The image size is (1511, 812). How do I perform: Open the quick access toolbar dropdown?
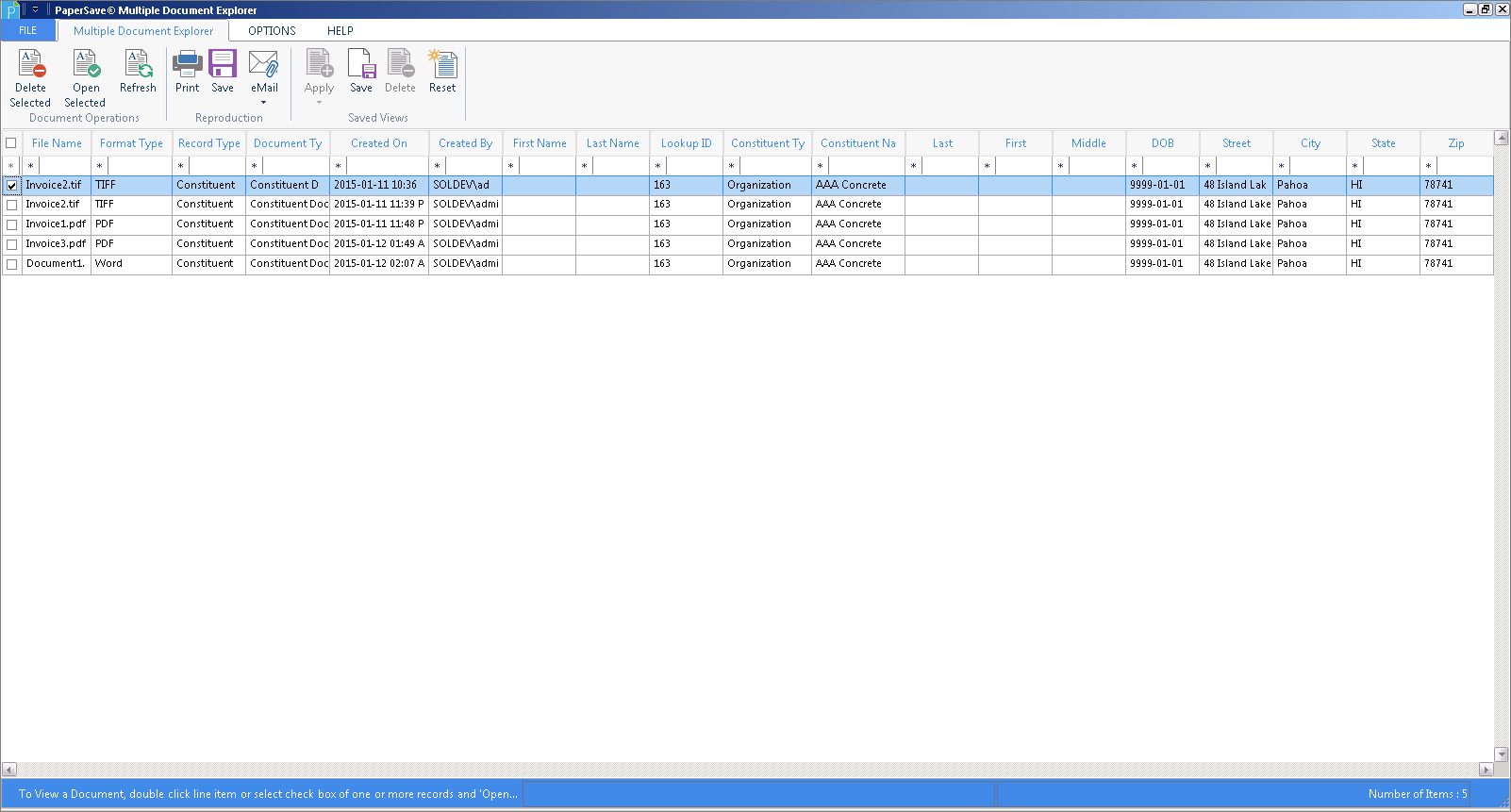35,10
